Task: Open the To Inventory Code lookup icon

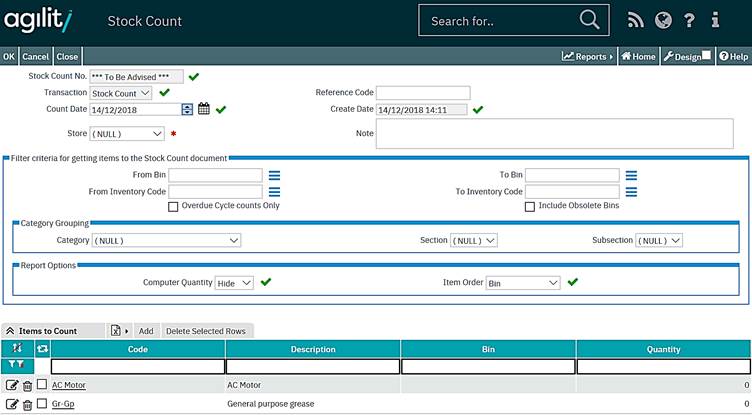Action: (631, 191)
